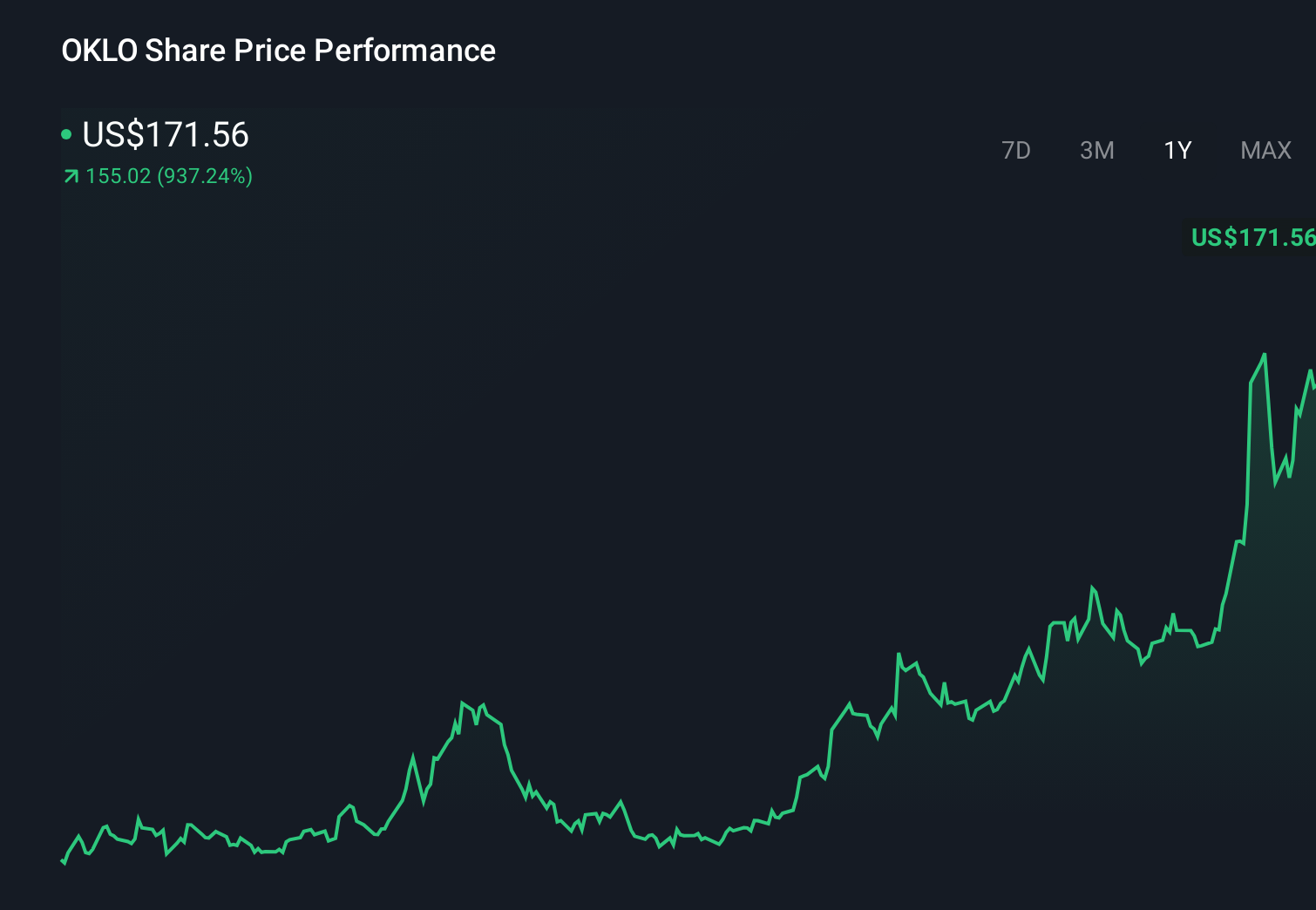Show the MAX price history
The height and width of the screenshot is (910, 1316).
[1265, 151]
